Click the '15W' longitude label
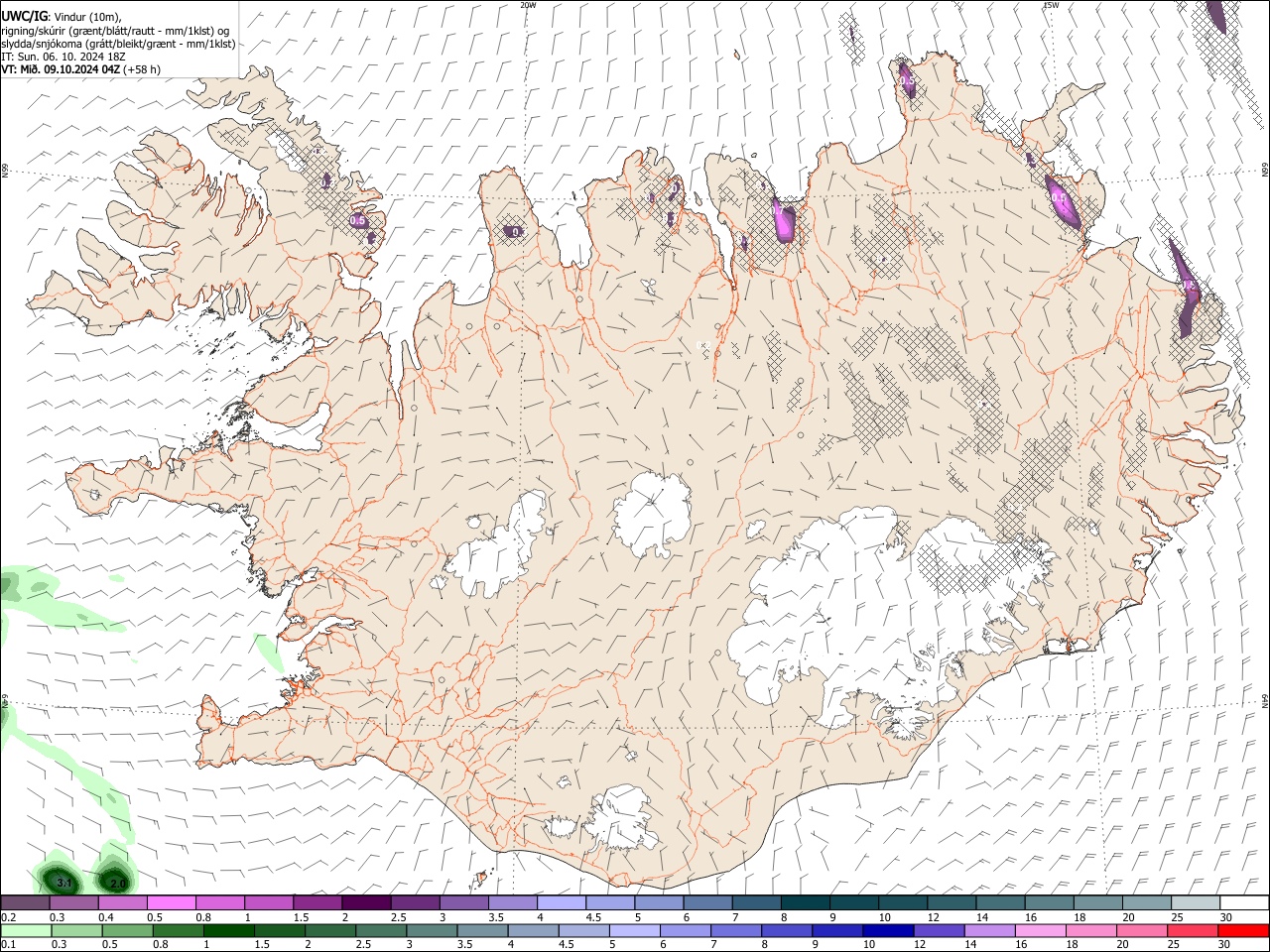 1051,5
